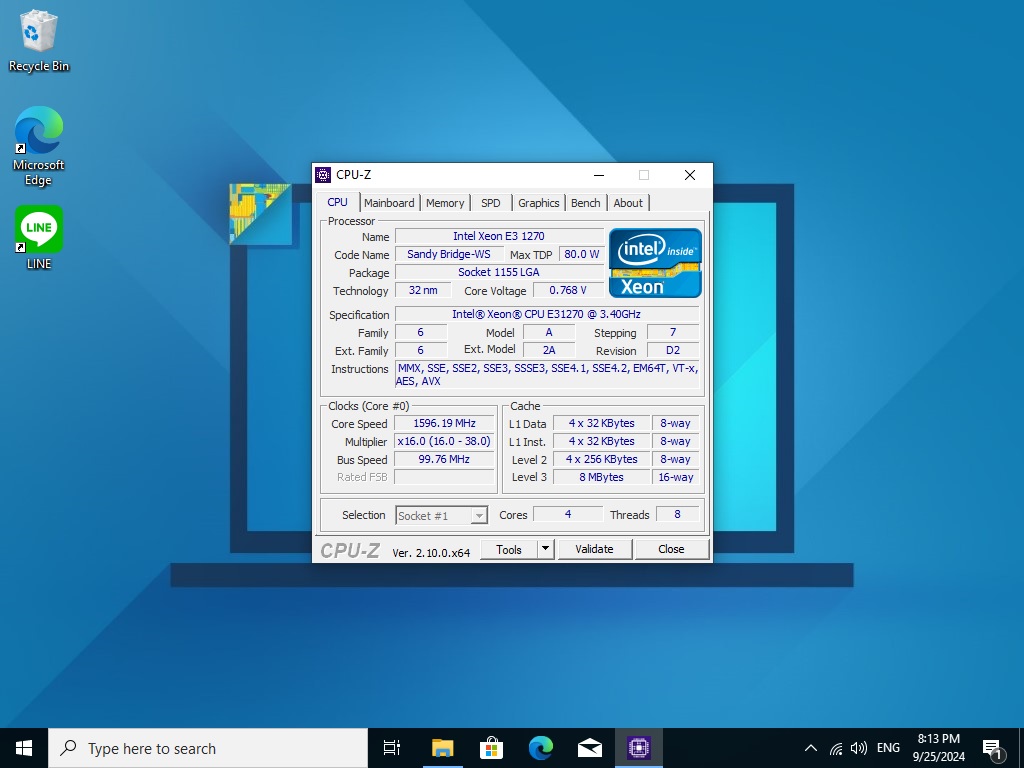Click CPU-Z icon in title bar
1024x768 pixels.
pyautogui.click(x=323, y=175)
